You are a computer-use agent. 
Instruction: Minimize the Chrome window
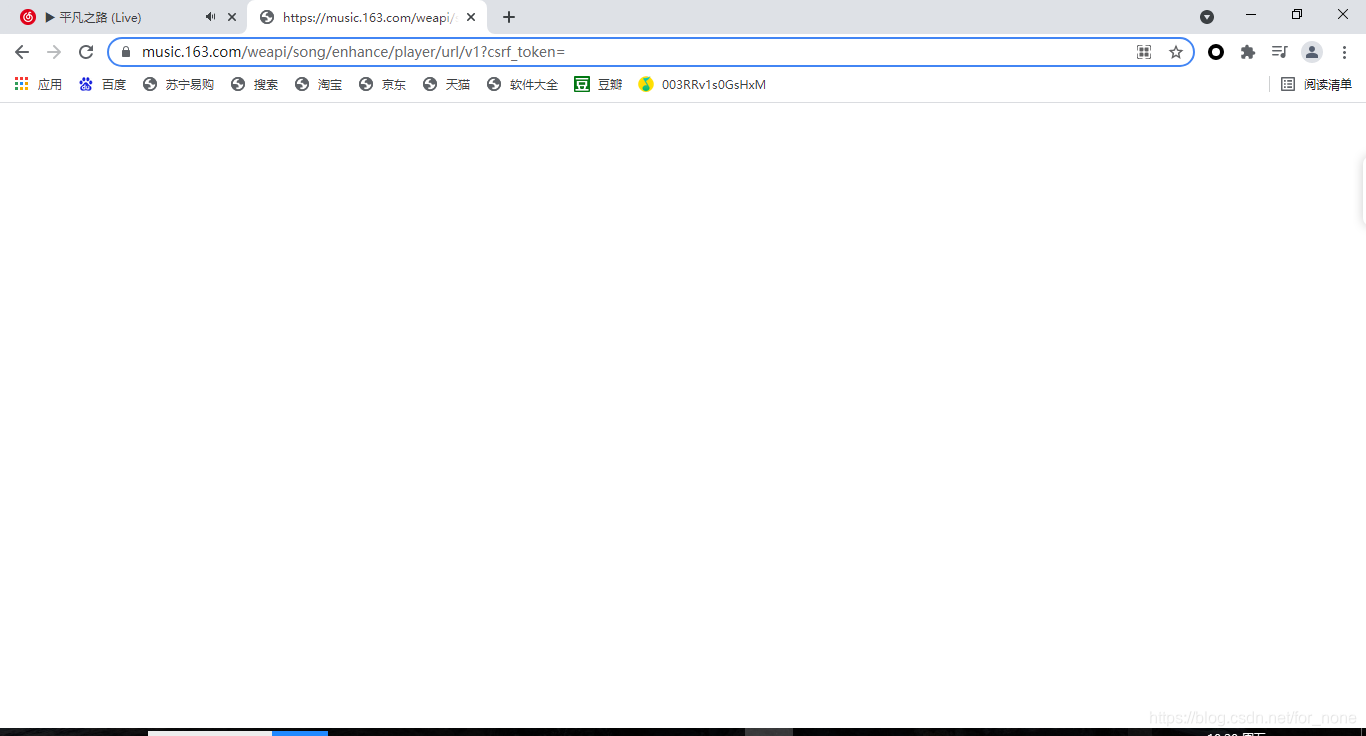(1251, 14)
